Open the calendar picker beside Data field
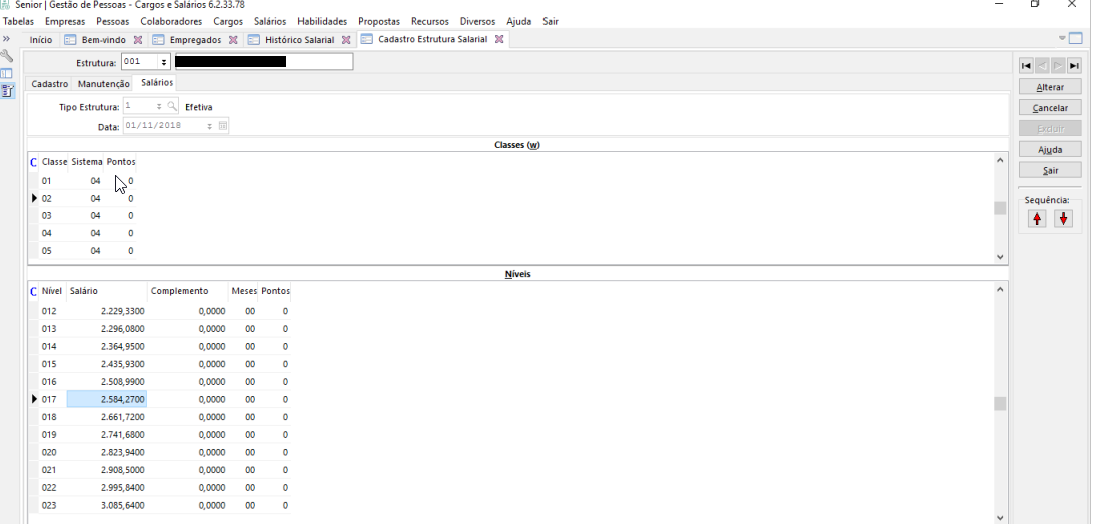This screenshot has width=1094, height=524. click(x=223, y=126)
